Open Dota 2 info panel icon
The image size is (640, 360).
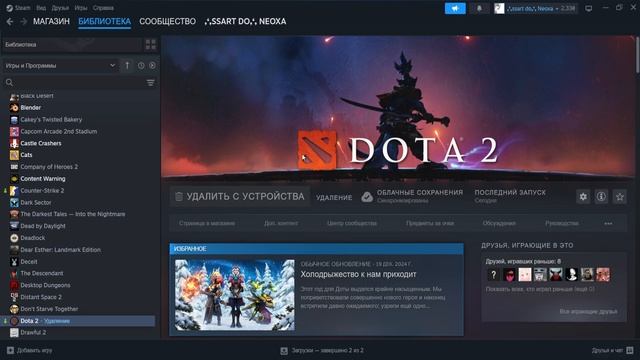(601, 197)
